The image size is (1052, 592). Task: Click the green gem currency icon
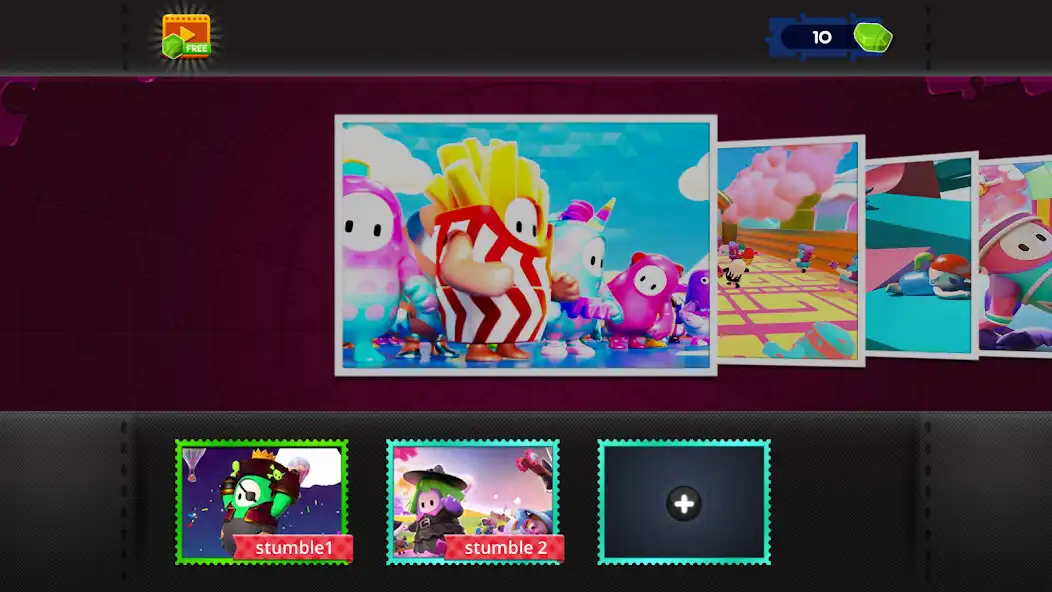[x=872, y=37]
